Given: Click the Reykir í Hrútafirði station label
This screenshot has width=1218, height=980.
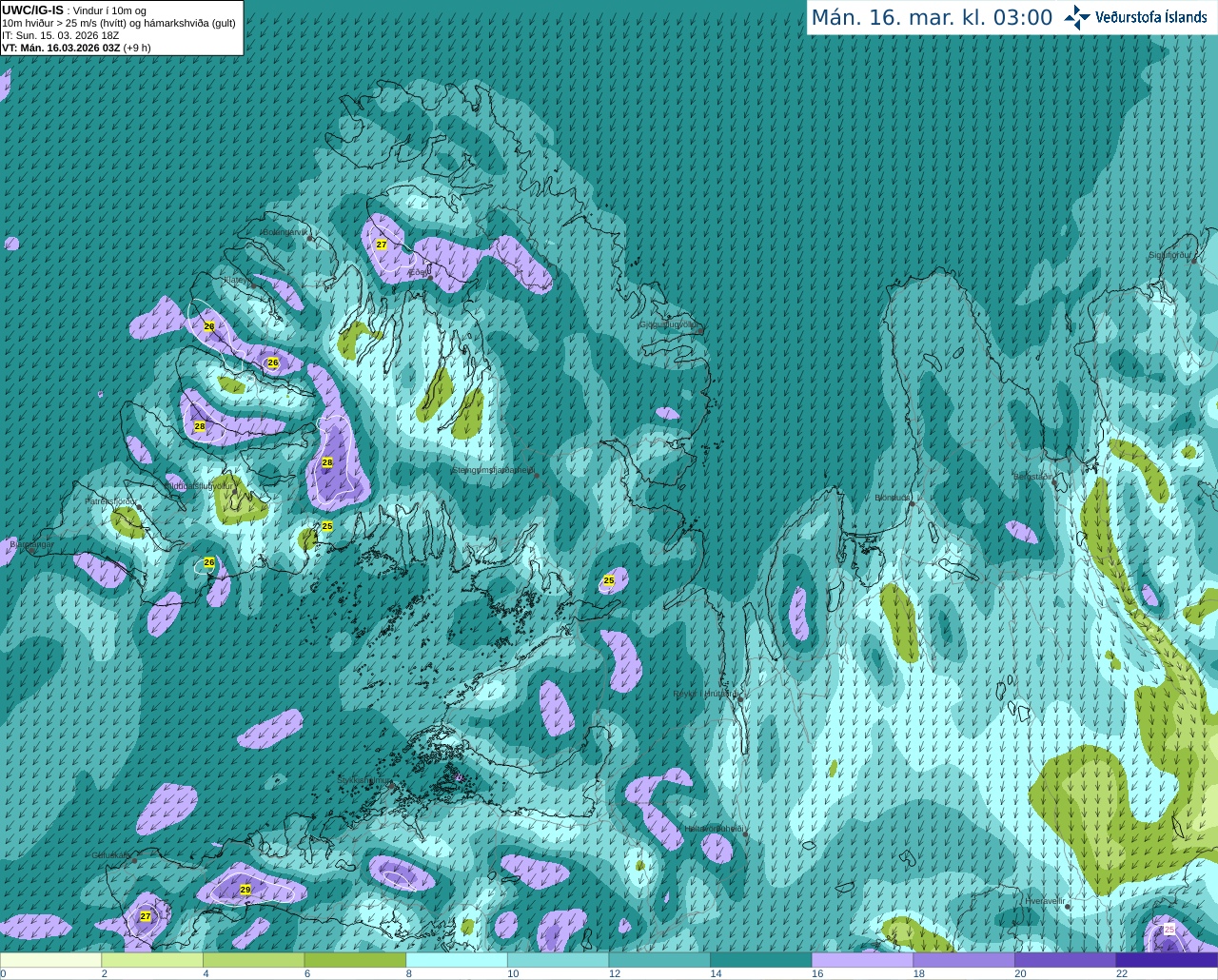Looking at the screenshot, I should pos(705,694).
